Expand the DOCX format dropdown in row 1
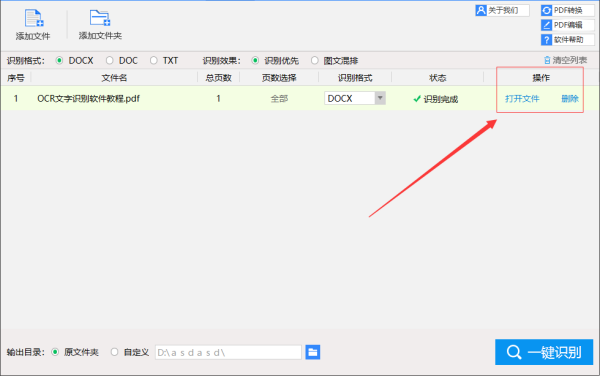Viewport: 600px width, 376px height. click(380, 98)
